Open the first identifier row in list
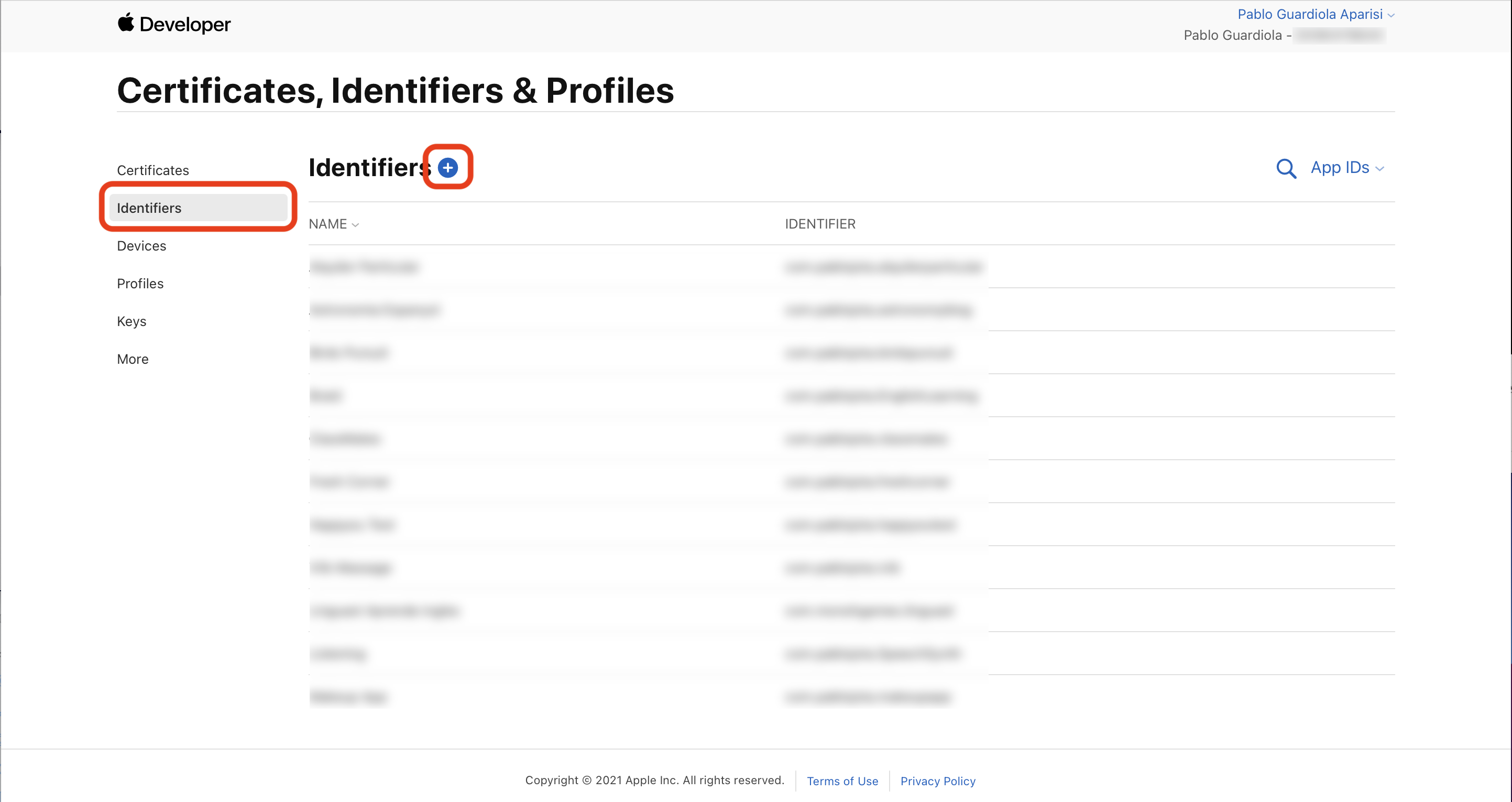Screen dimensions: 1512x802 click(x=364, y=267)
